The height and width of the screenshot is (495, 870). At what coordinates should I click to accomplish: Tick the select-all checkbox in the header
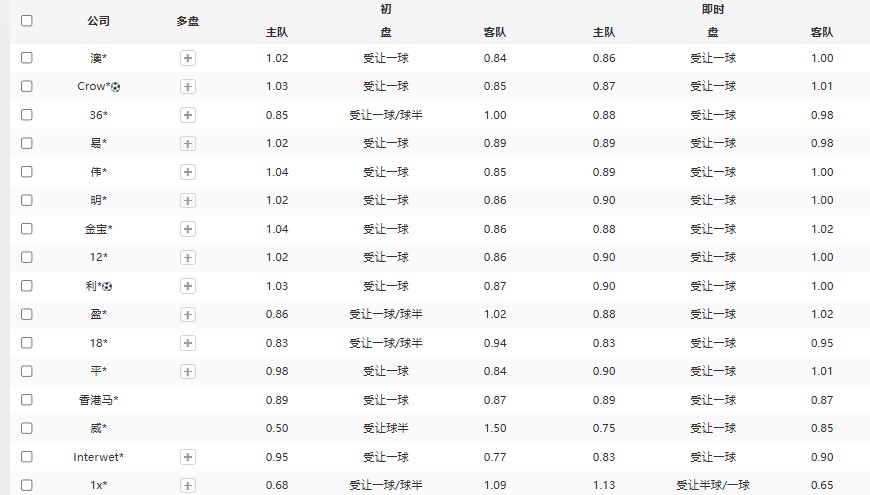point(27,20)
